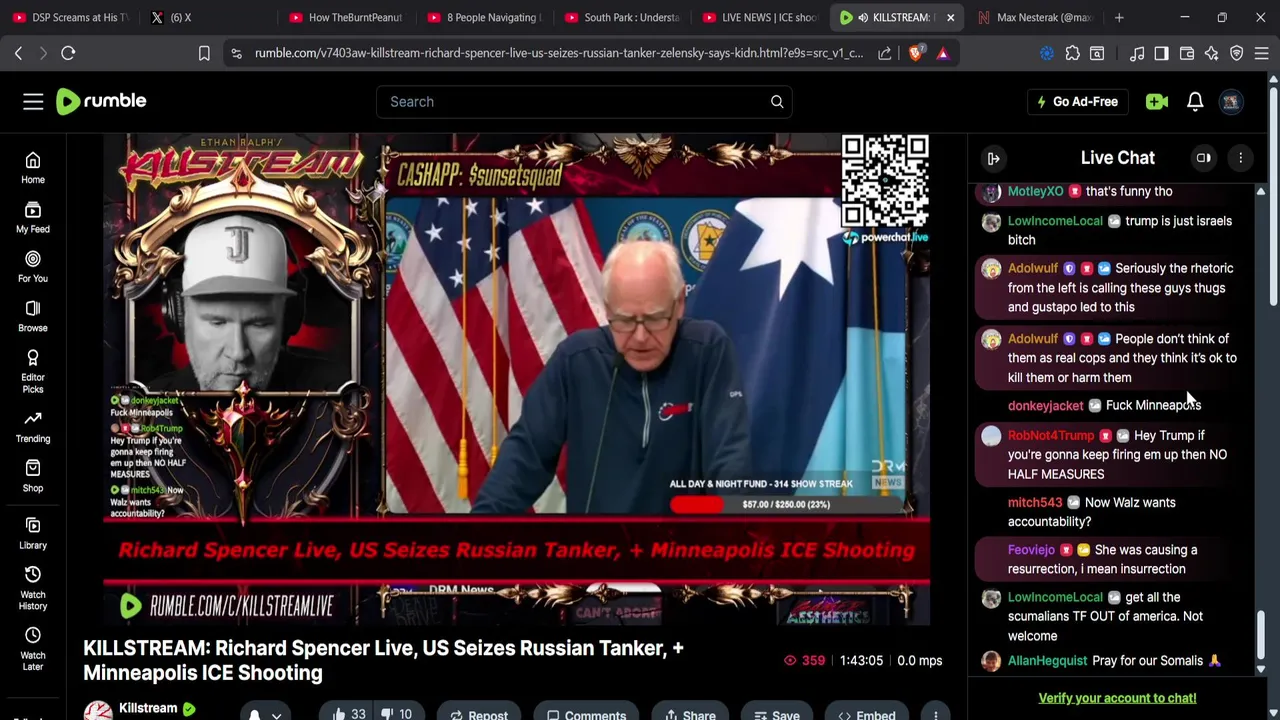Open Browse in the sidebar
Image resolution: width=1280 pixels, height=720 pixels.
tap(33, 316)
